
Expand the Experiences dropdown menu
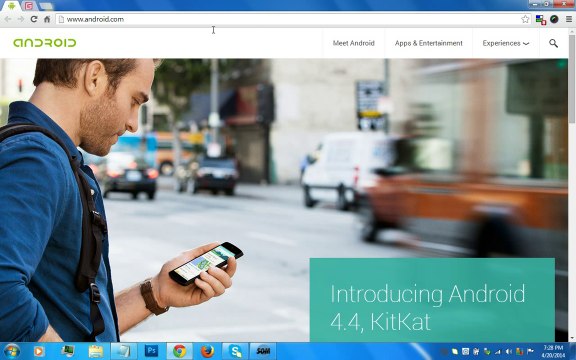(505, 43)
